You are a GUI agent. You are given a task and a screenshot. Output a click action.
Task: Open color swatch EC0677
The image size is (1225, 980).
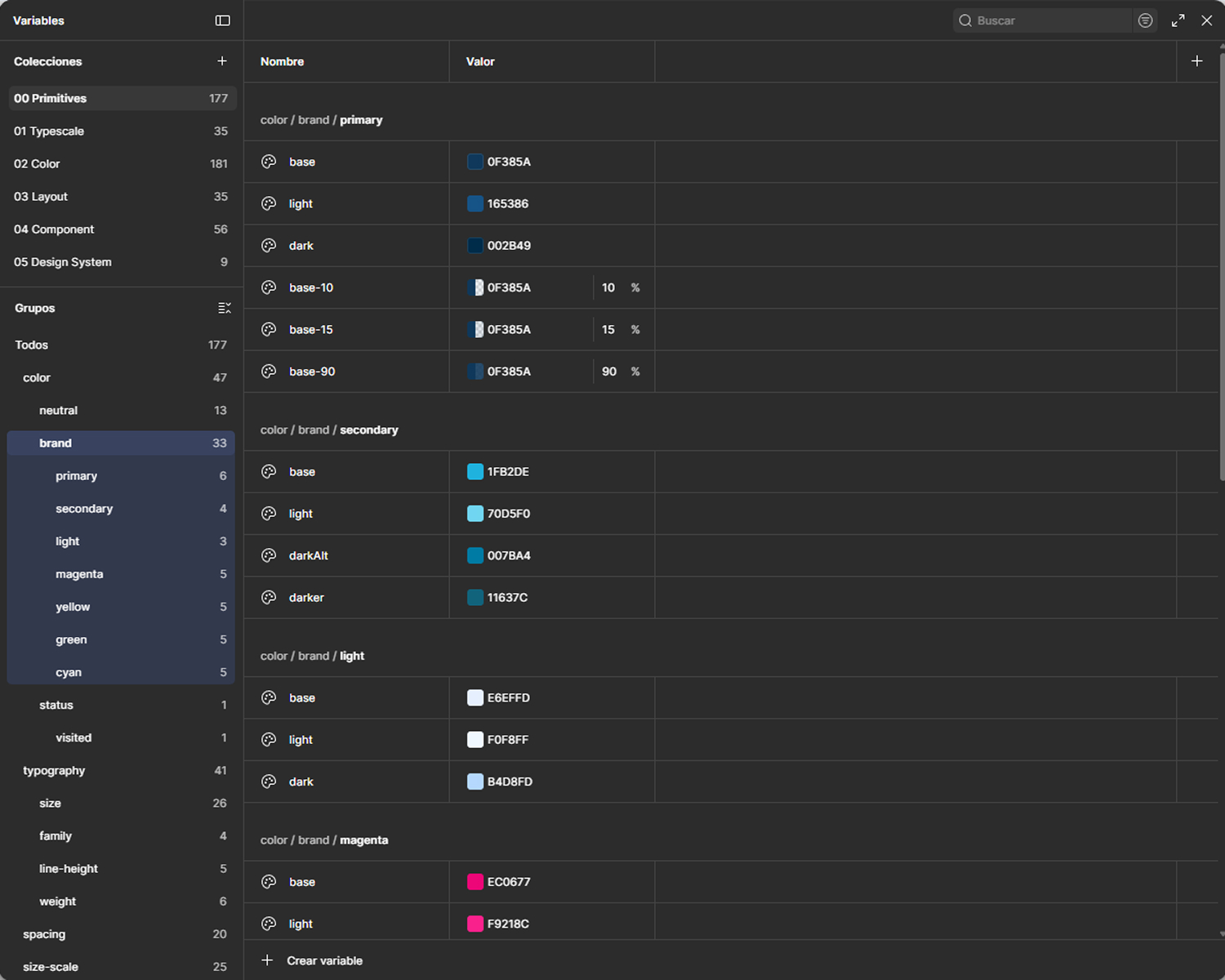click(475, 882)
